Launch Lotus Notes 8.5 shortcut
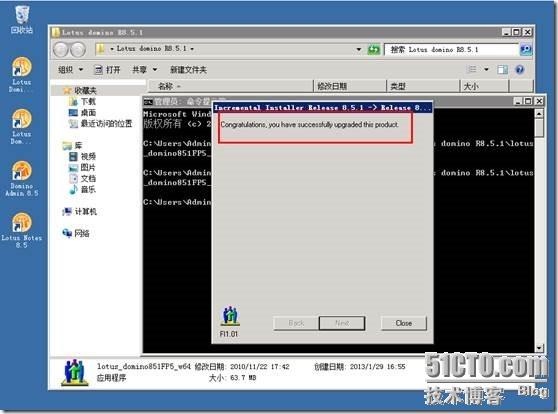This screenshot has width=558, height=414. tap(21, 230)
